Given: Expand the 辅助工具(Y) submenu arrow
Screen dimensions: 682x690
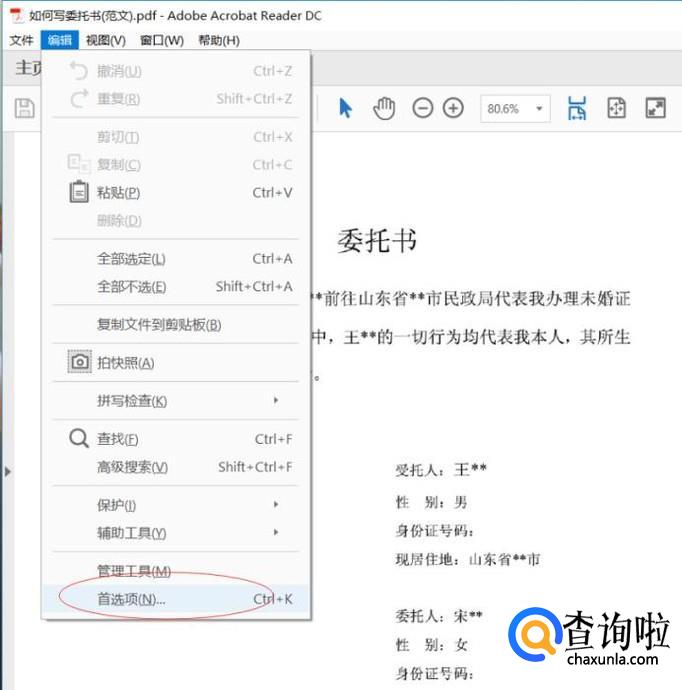Looking at the screenshot, I should point(276,532).
